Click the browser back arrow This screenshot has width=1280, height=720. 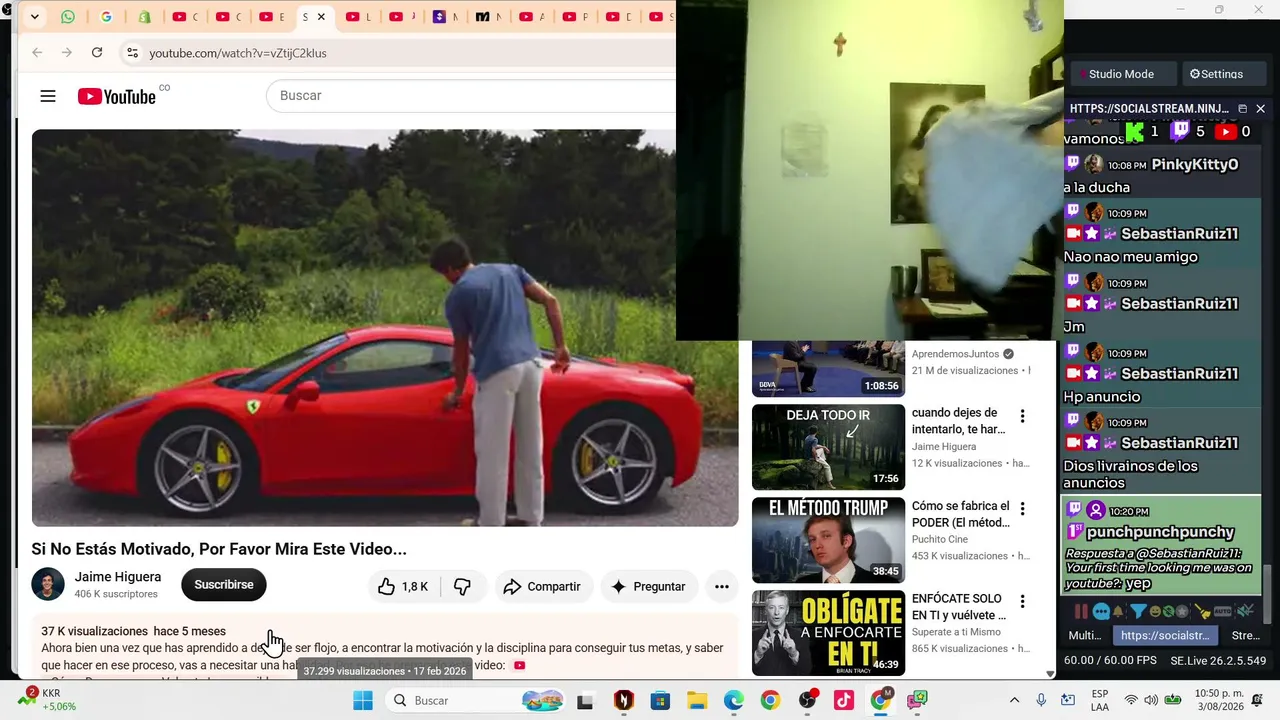37,53
